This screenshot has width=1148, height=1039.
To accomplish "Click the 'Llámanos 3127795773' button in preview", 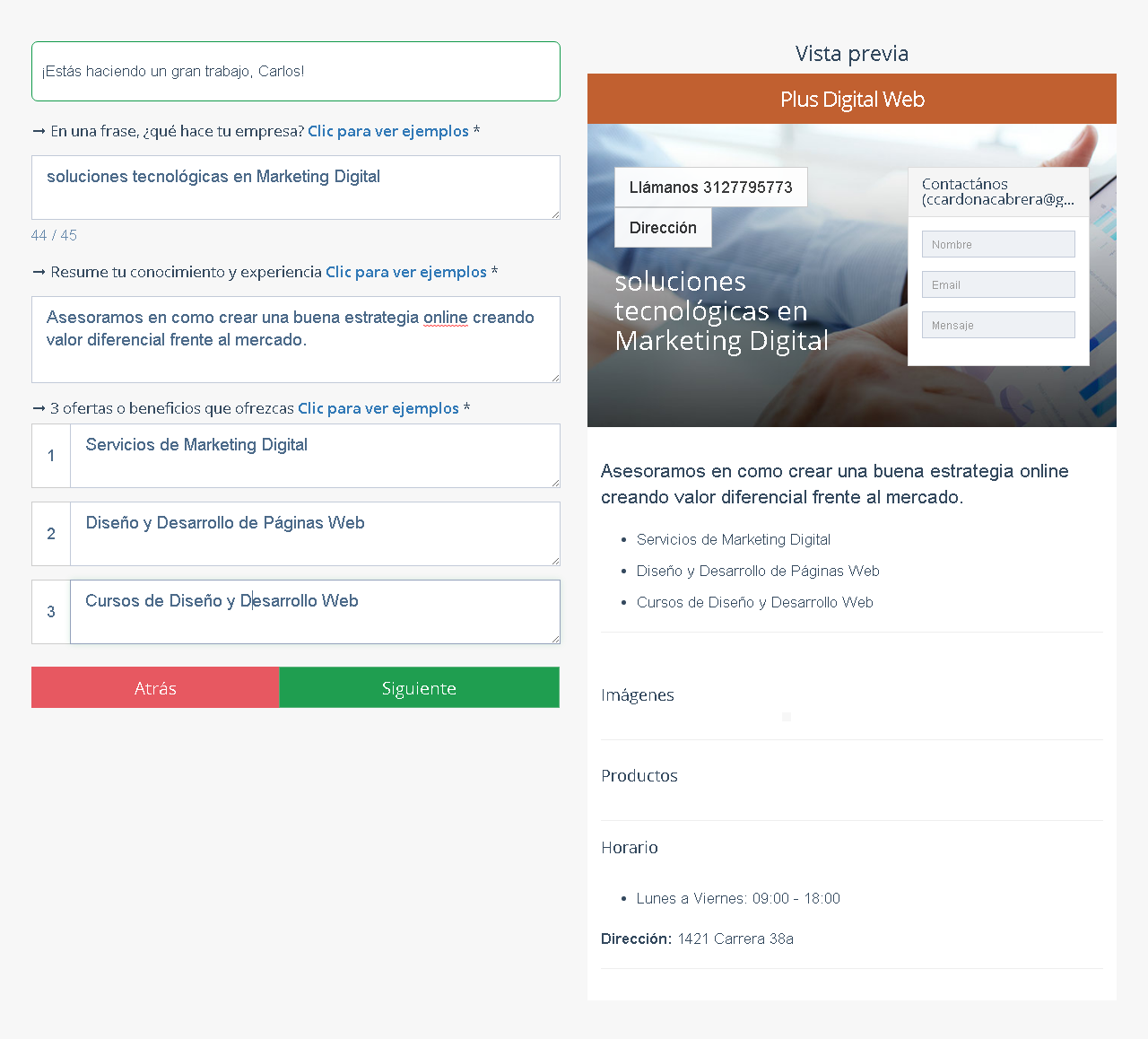I will coord(710,187).
